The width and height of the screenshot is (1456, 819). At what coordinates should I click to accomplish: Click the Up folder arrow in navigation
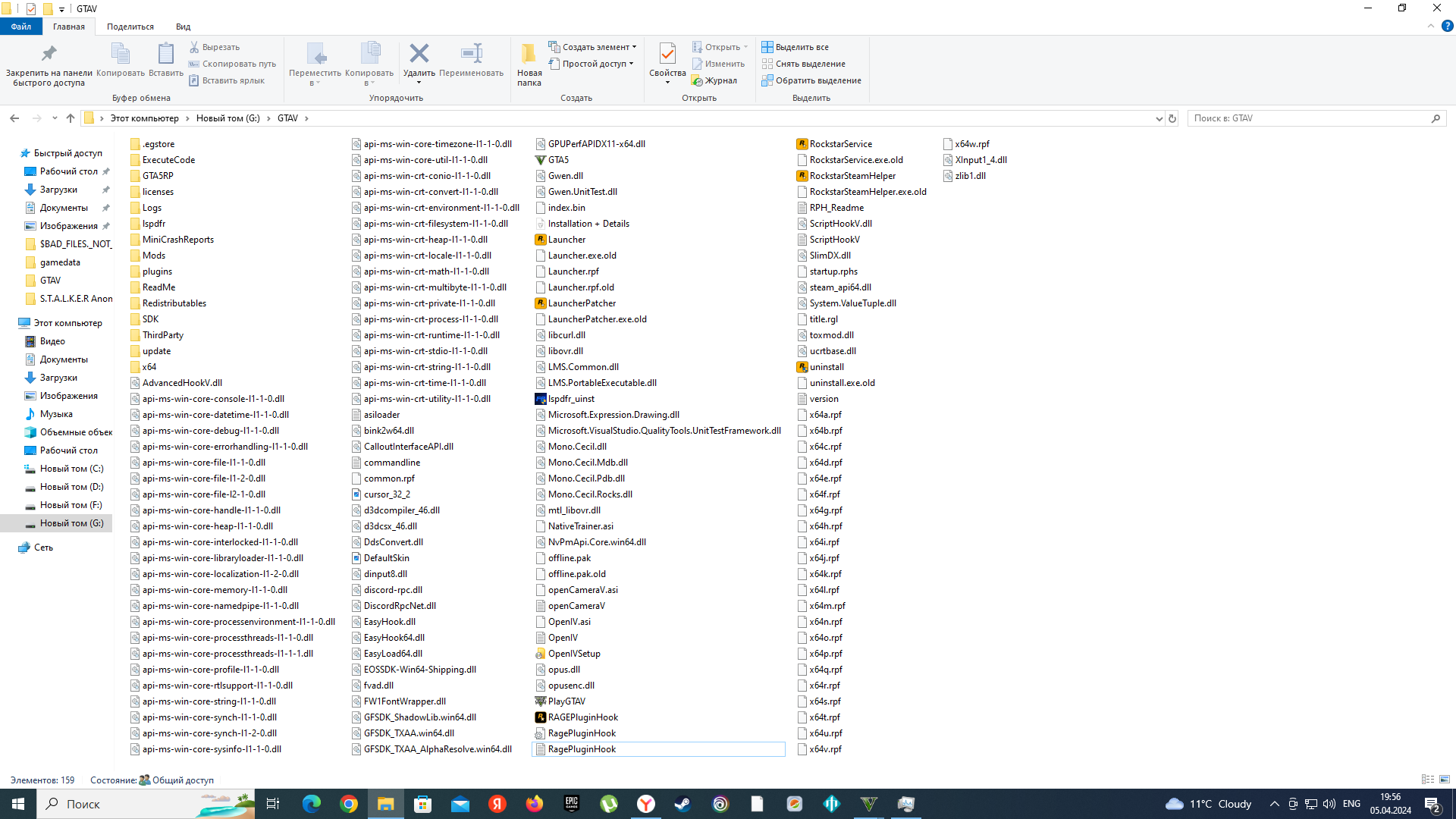click(71, 118)
